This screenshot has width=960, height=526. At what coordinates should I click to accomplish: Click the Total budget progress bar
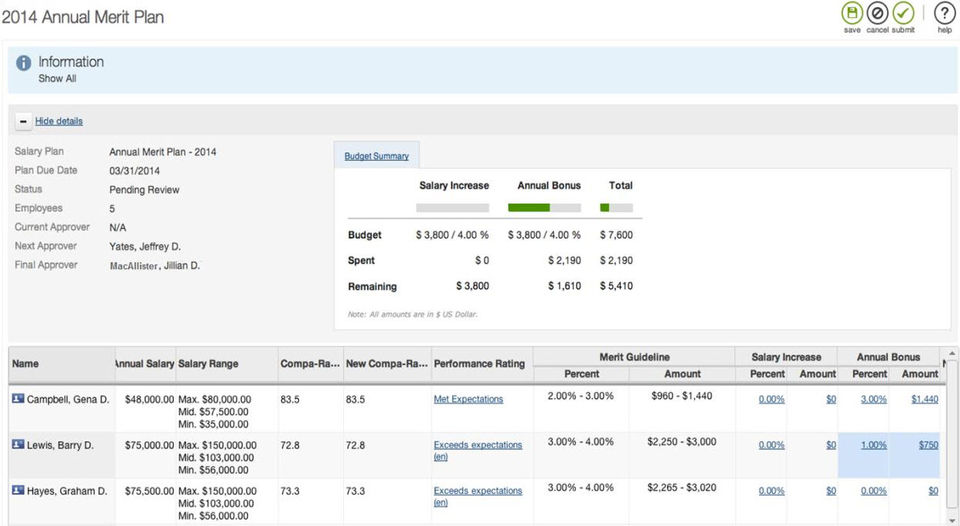pyautogui.click(x=617, y=208)
